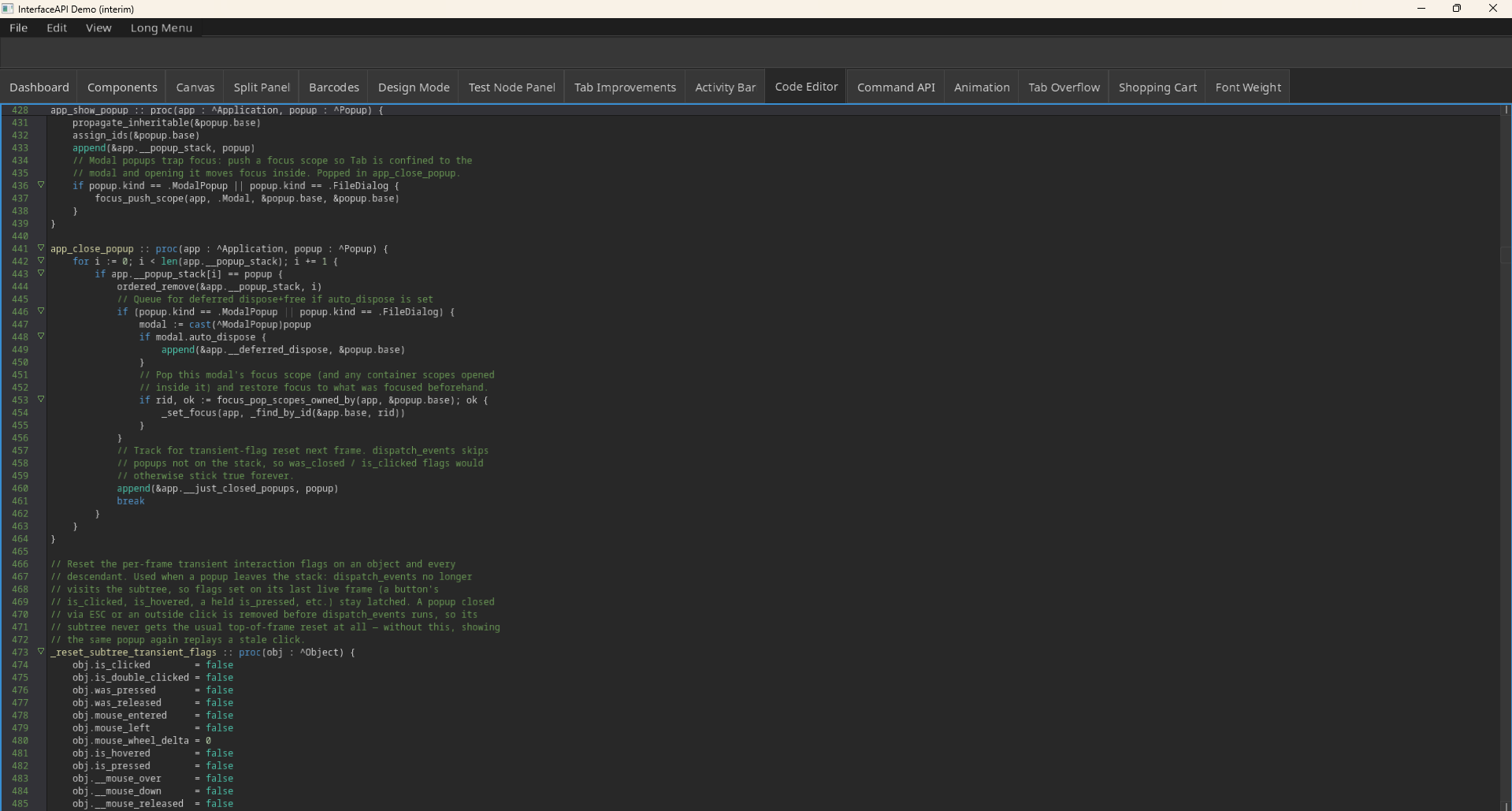Select the Design Mode tab
Viewport: 1512px width, 811px height.
click(x=414, y=87)
